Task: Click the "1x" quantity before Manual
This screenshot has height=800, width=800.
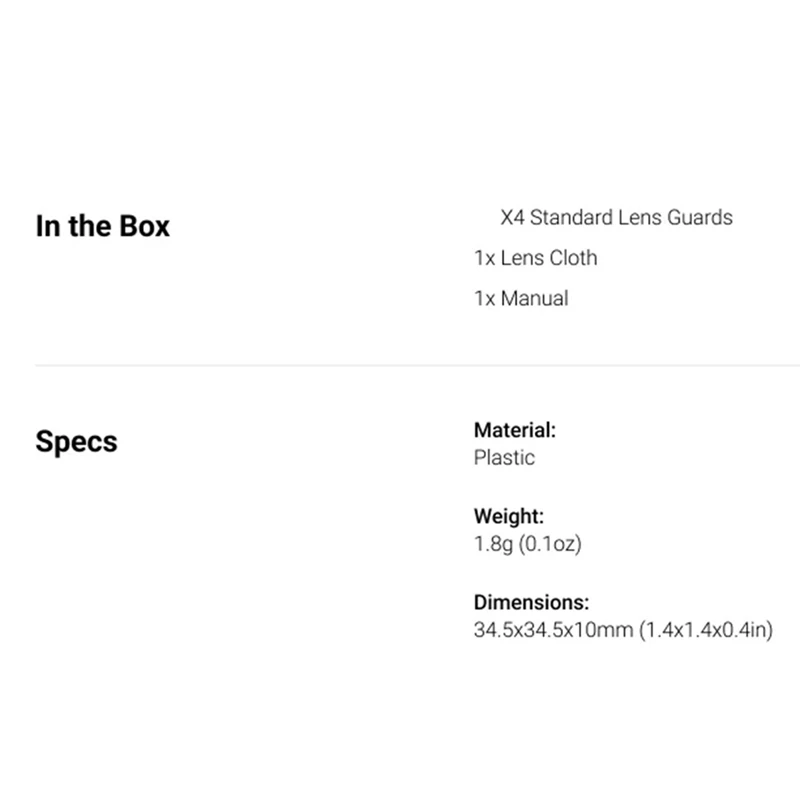Action: (x=484, y=298)
